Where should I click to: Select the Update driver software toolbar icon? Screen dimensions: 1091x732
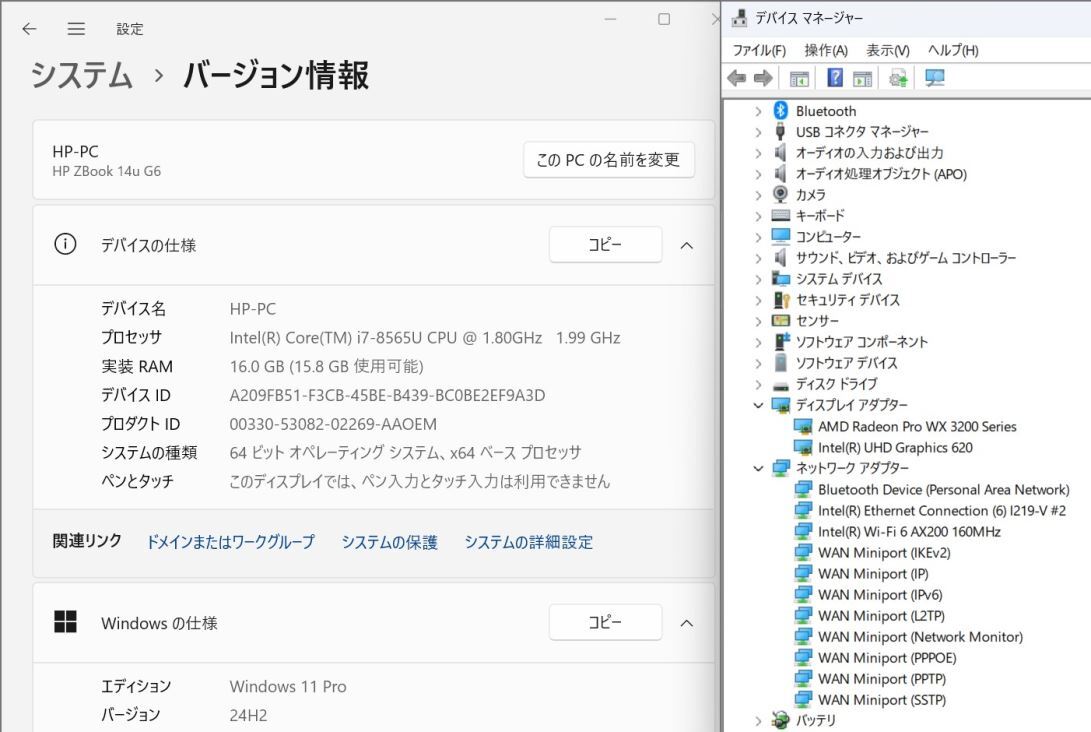[897, 77]
